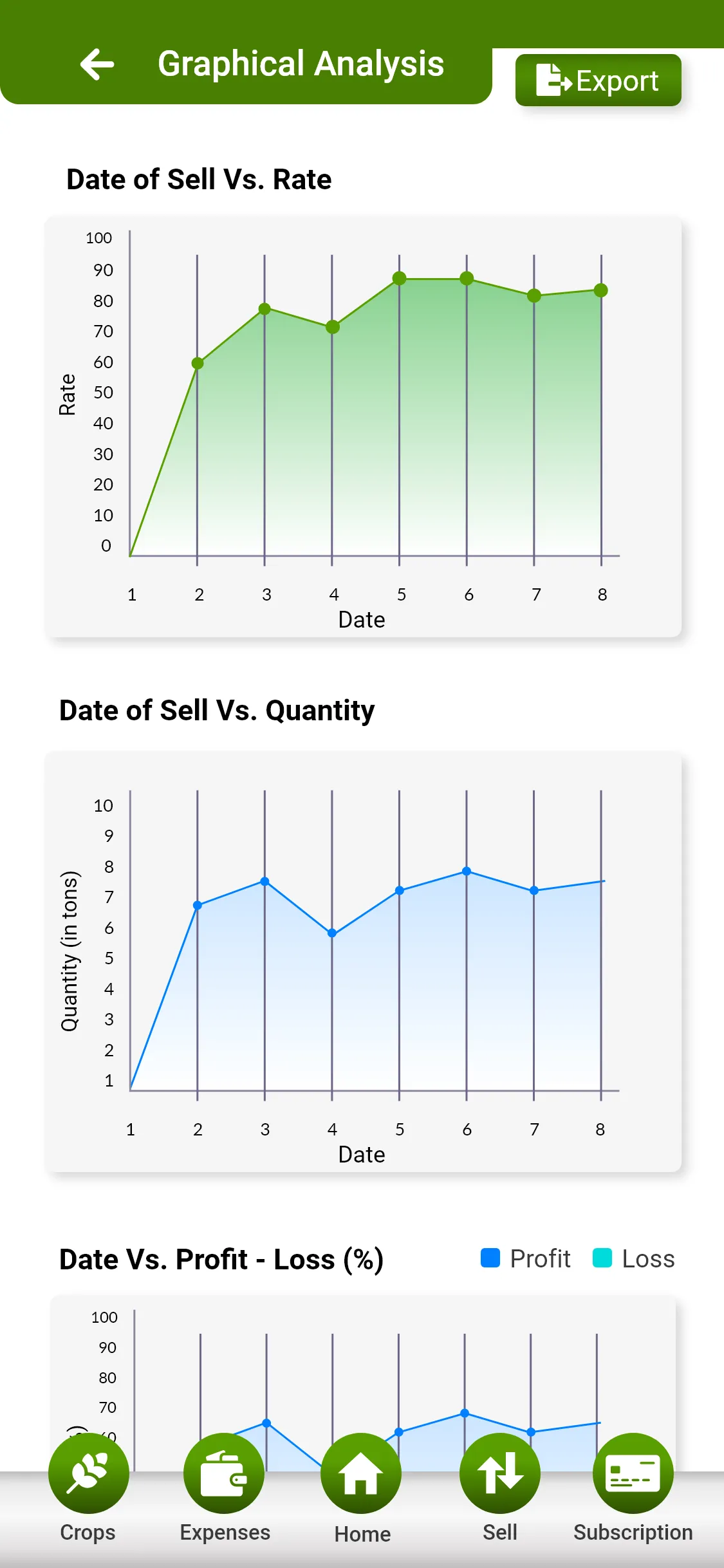The width and height of the screenshot is (724, 1568).
Task: Open the Subscription card screen
Action: 633,1473
